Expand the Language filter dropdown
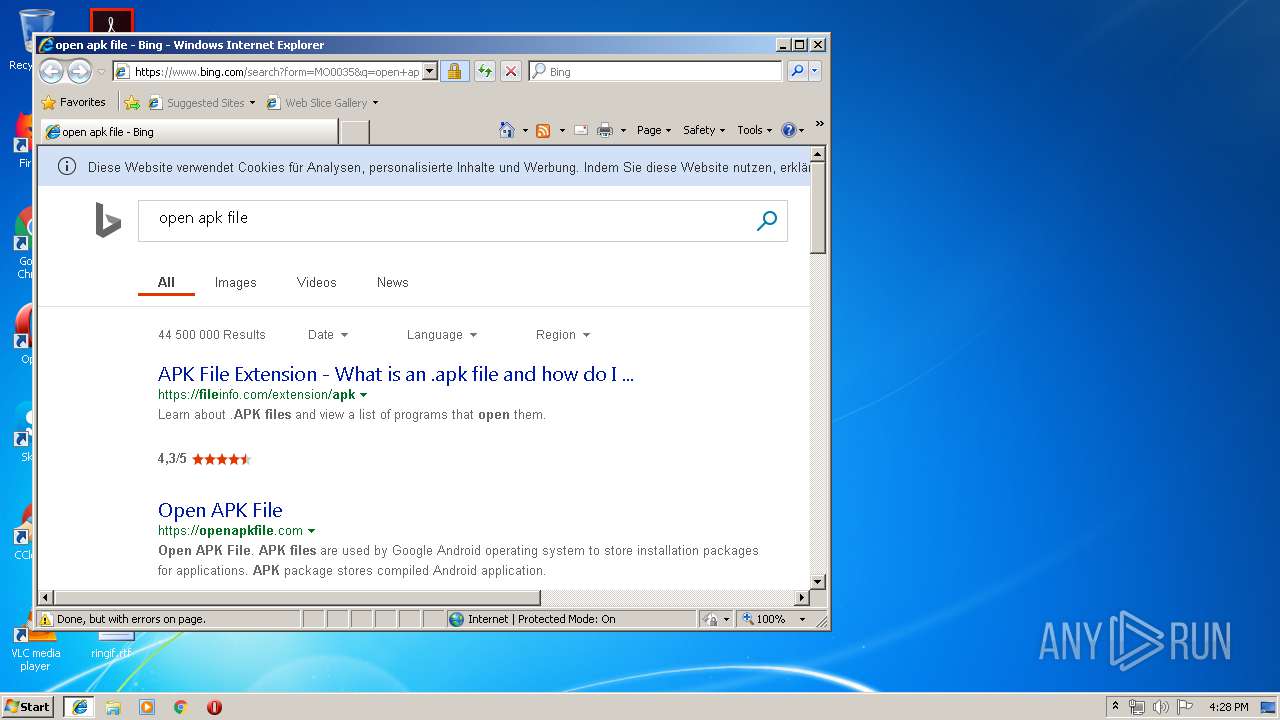 (x=442, y=335)
